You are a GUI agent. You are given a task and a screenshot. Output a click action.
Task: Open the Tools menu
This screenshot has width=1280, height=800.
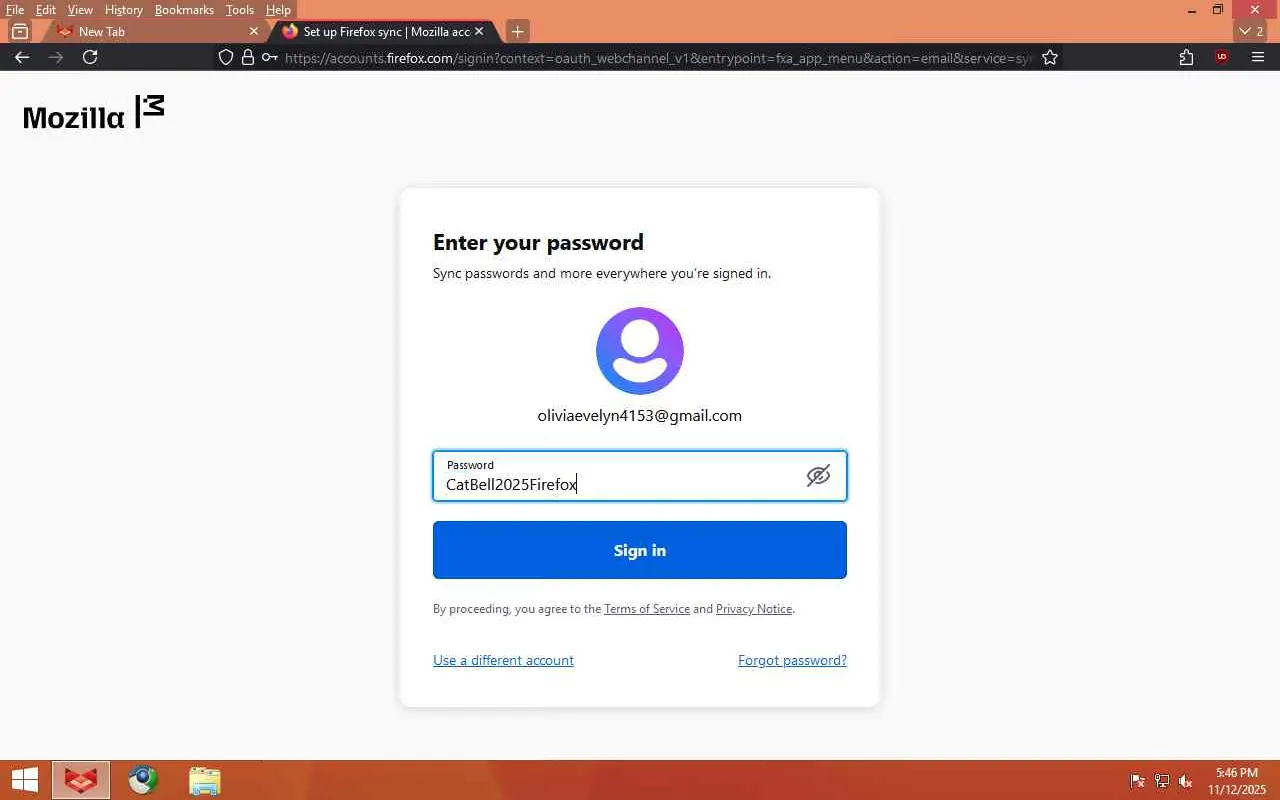tap(240, 10)
